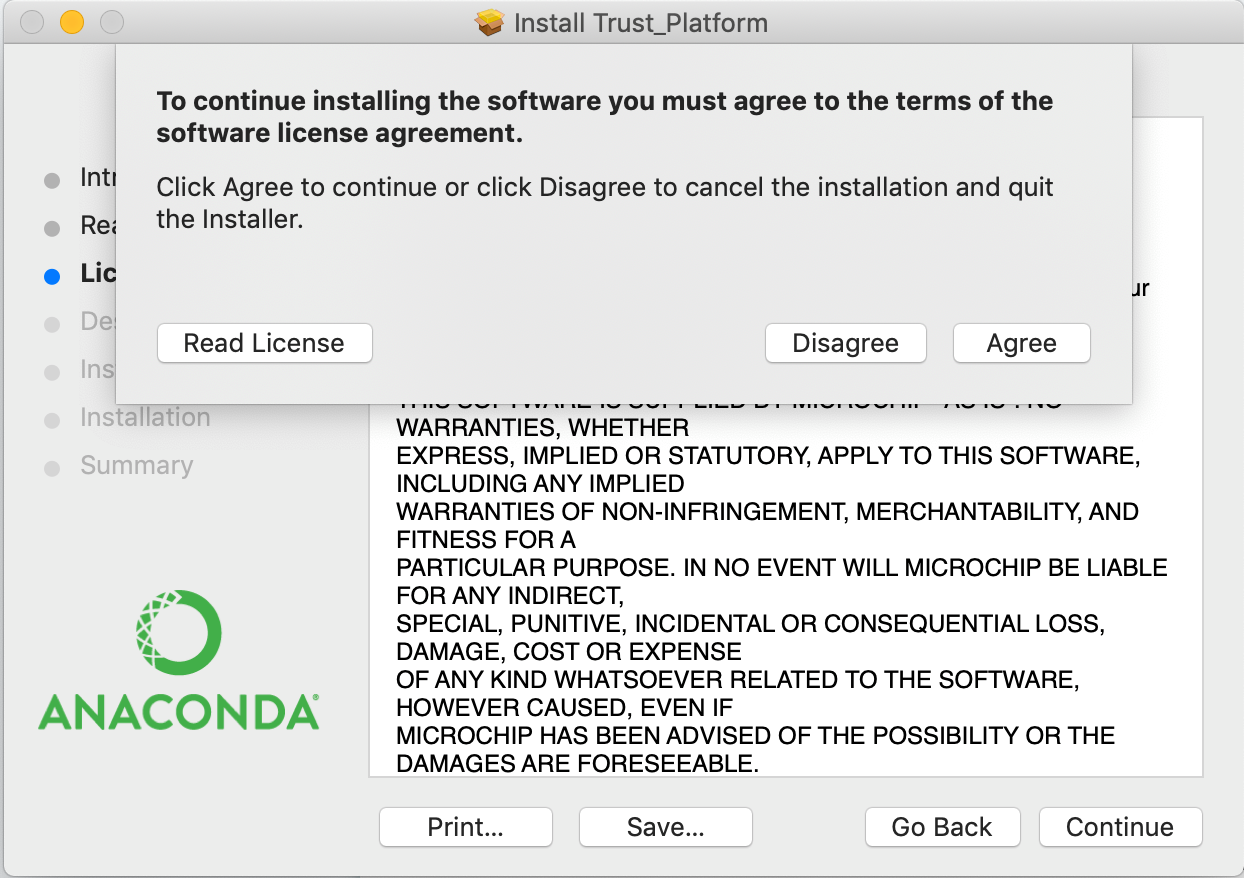Click the Continue button
This screenshot has height=878, width=1244.
[x=1119, y=827]
